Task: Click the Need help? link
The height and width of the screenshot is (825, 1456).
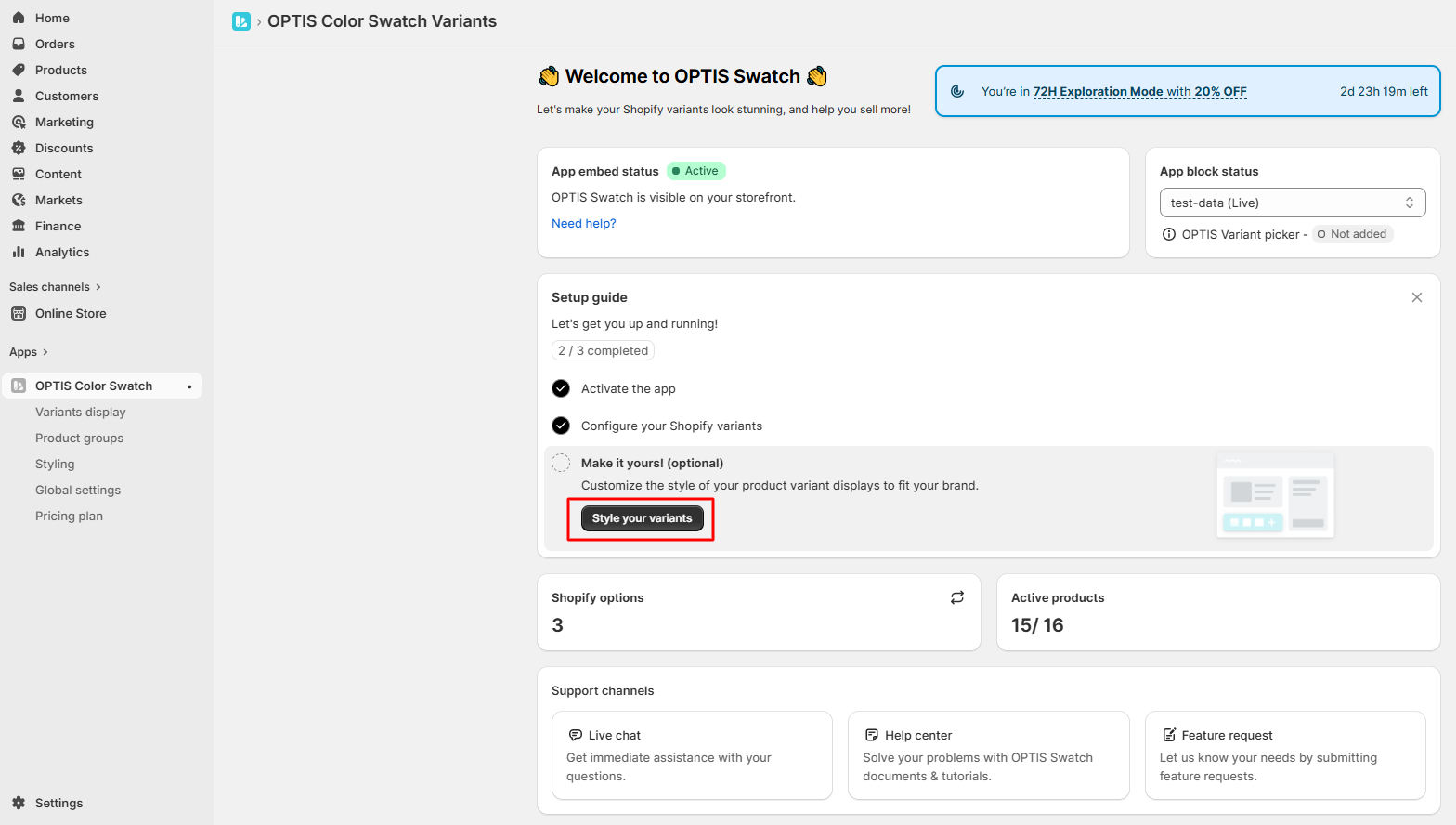Action: [584, 223]
